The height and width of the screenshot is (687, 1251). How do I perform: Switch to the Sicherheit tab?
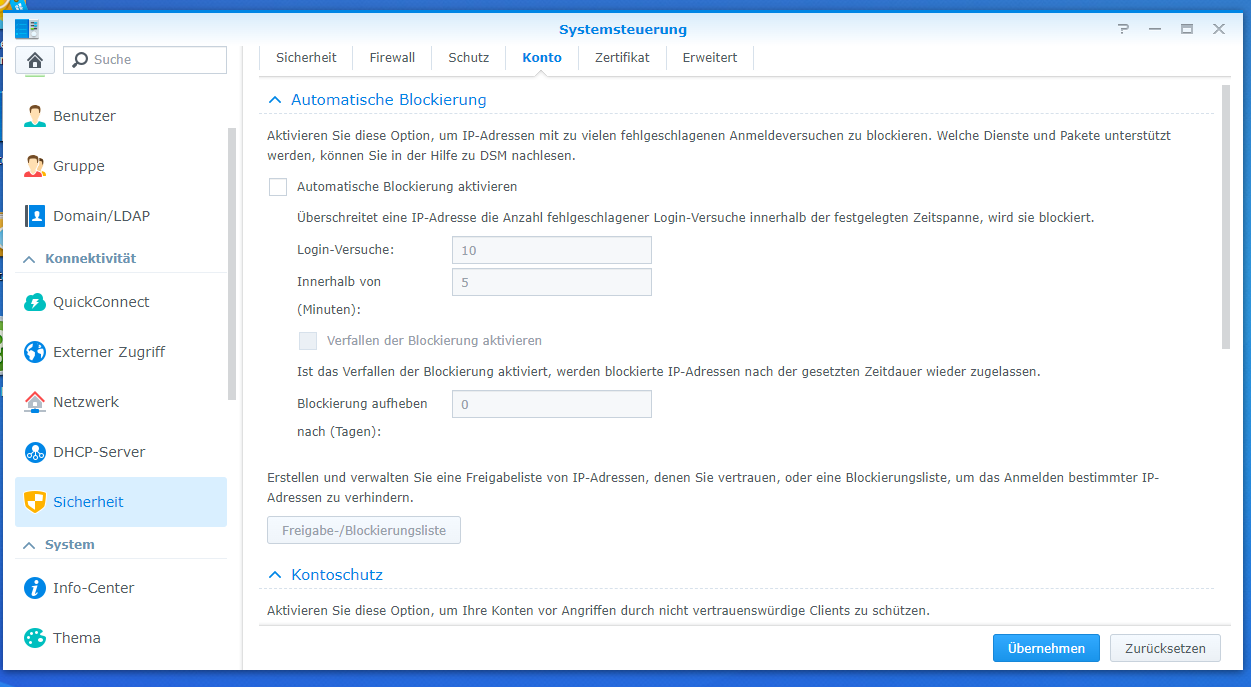tap(306, 58)
